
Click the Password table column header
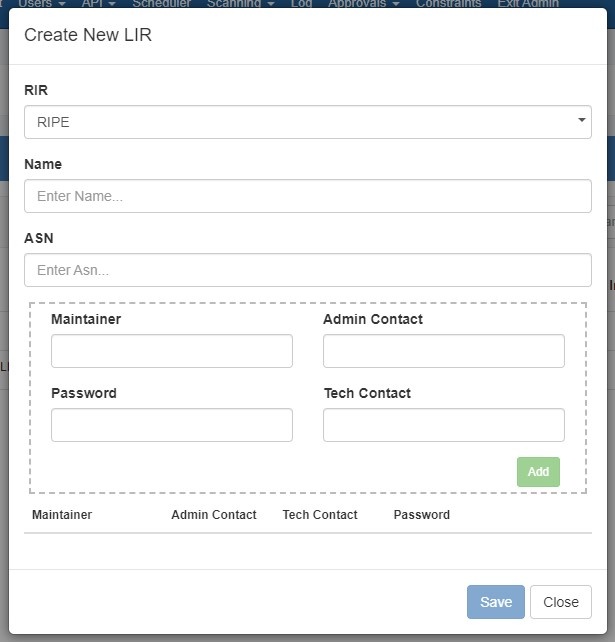(421, 515)
